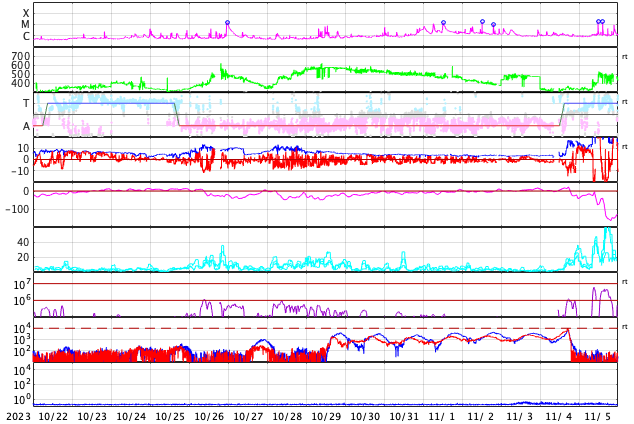Screen dimensions: 634x424
Task: Select the second, lower flare marker on 11/2
Action: click(493, 25)
